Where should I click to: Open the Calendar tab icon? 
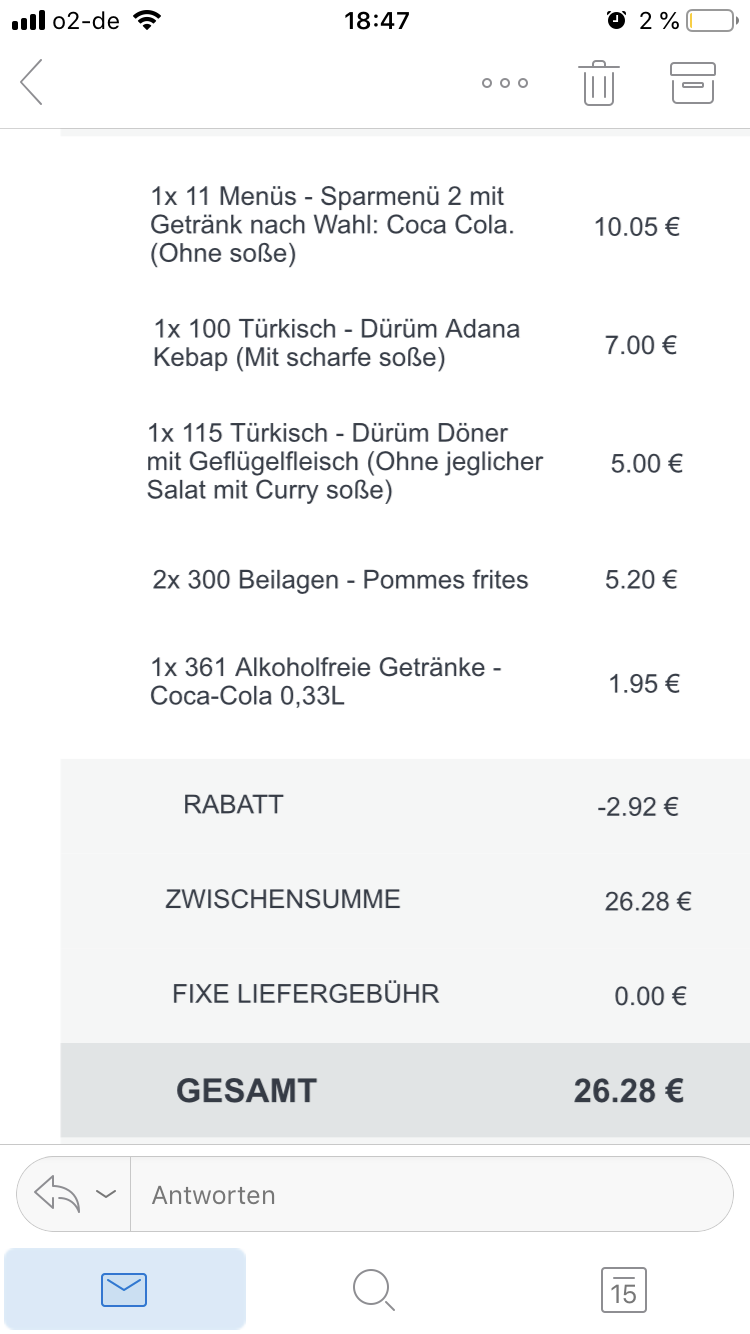pos(624,1289)
